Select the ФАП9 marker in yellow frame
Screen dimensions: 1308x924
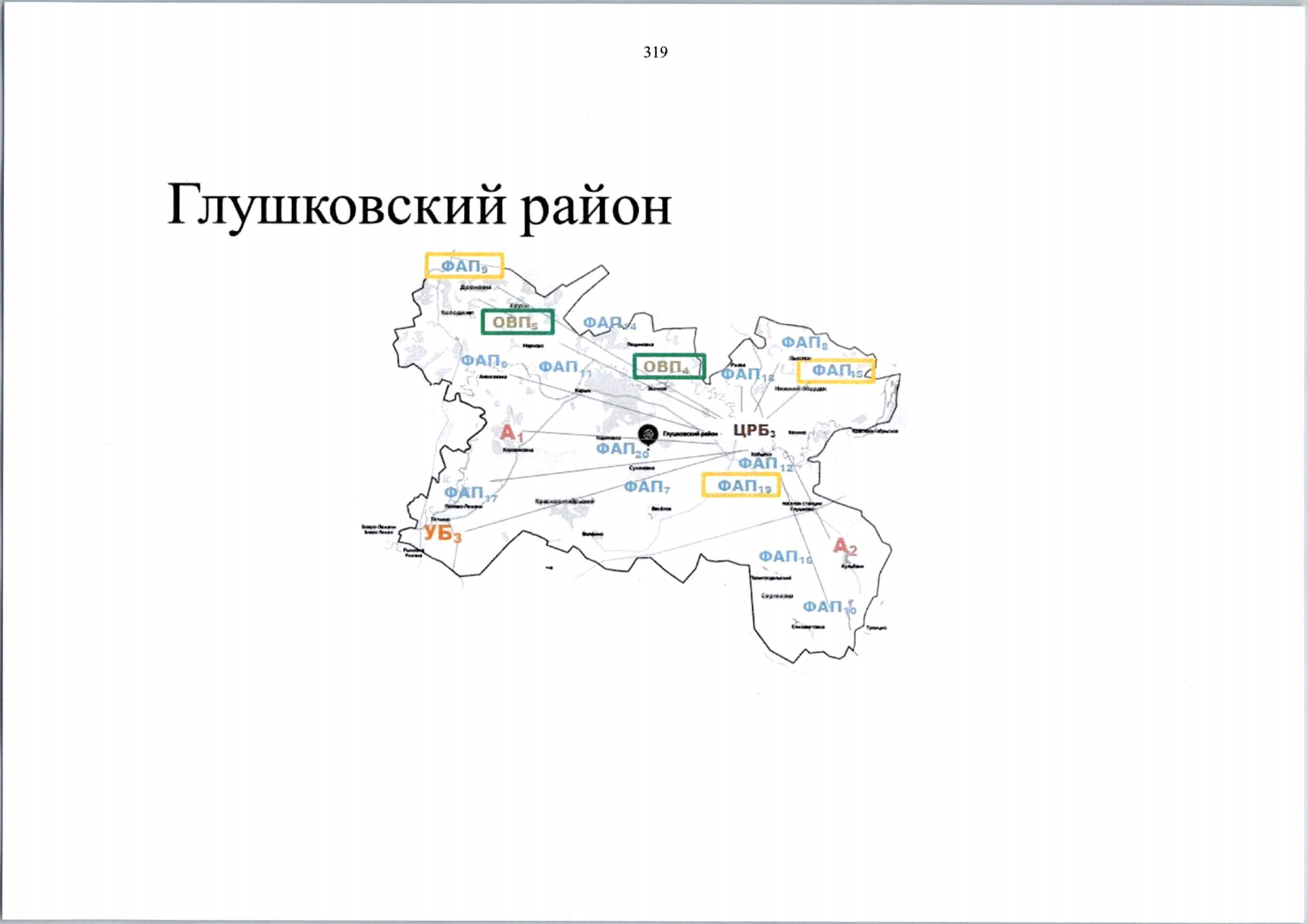(464, 265)
